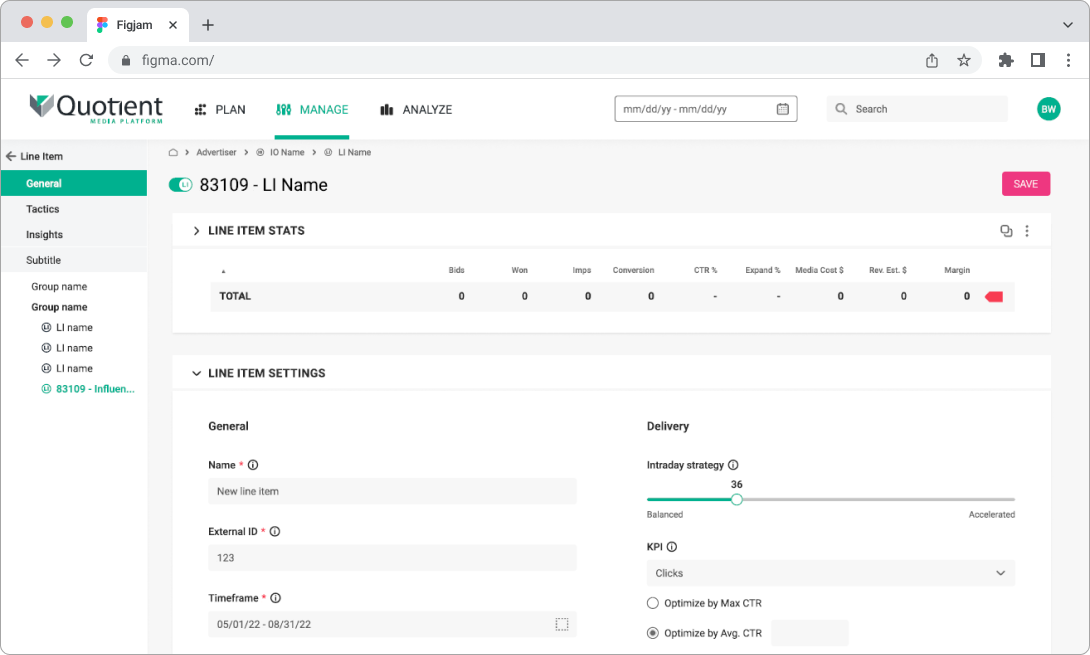Expand the LINE ITEM STATS section
This screenshot has width=1090, height=655.
pyautogui.click(x=196, y=231)
